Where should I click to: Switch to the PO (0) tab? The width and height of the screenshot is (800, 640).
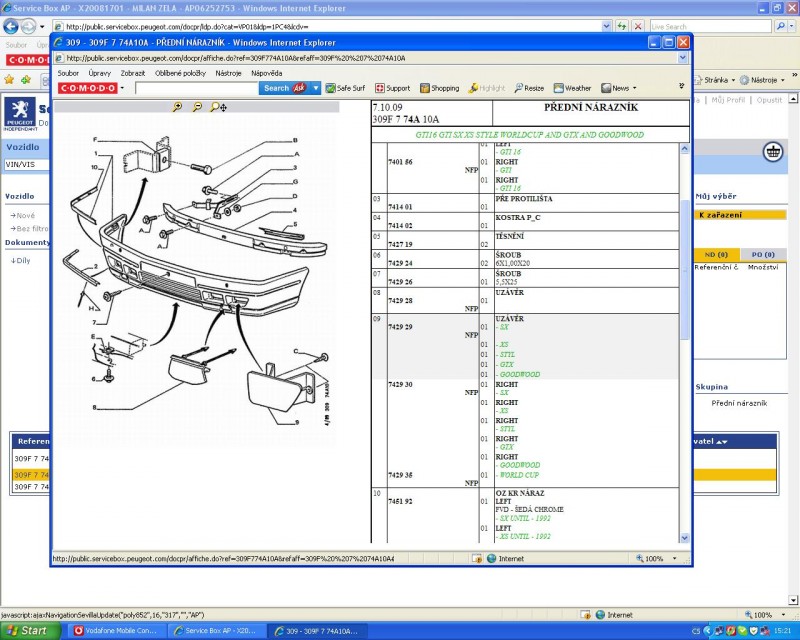763,254
